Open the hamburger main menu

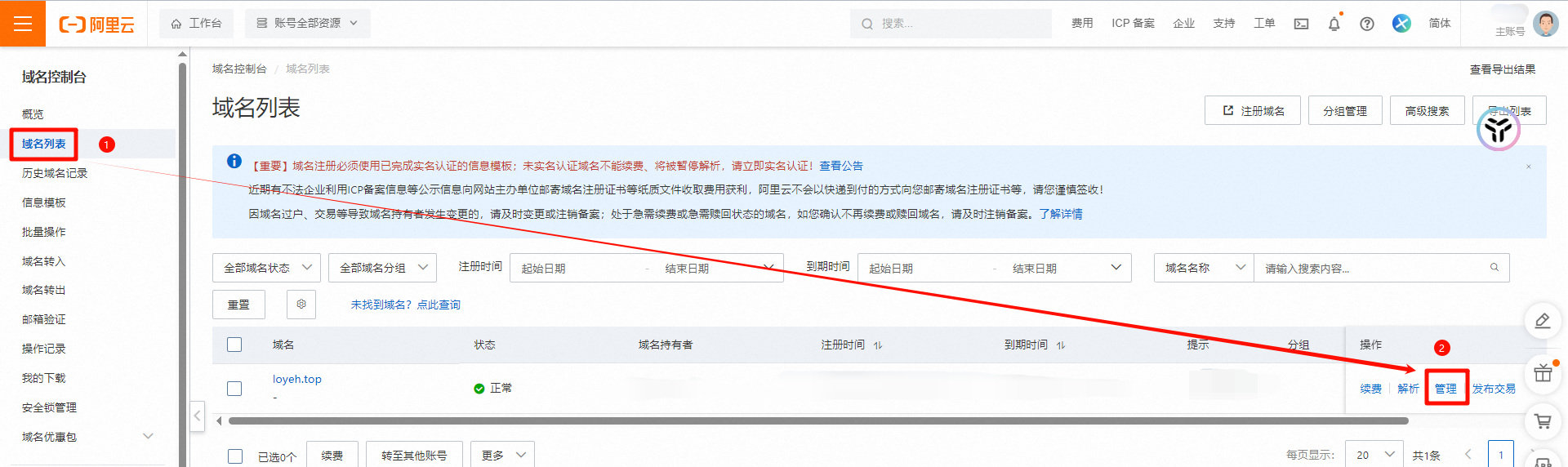pyautogui.click(x=23, y=24)
